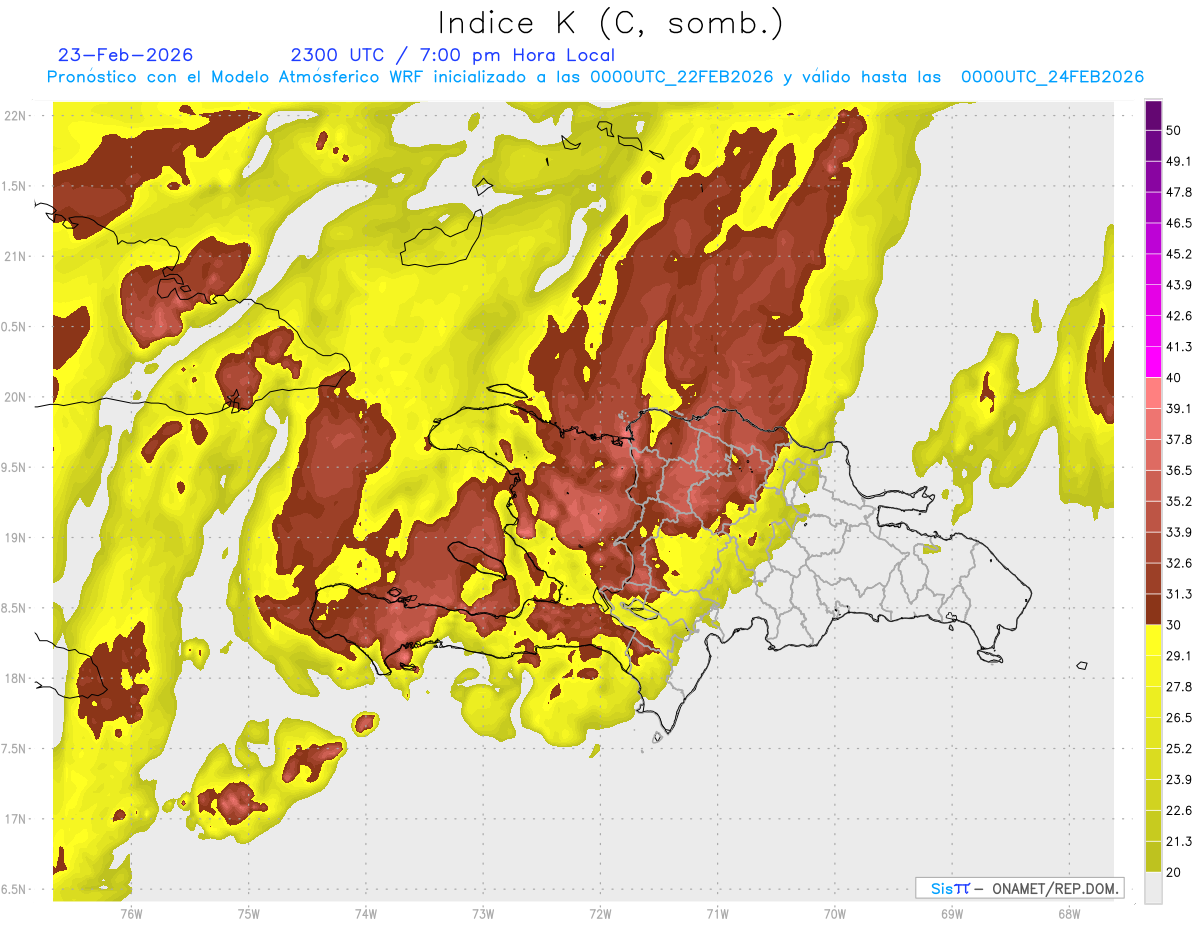
Task: Click the 30 color scale label
Action: (1175, 625)
